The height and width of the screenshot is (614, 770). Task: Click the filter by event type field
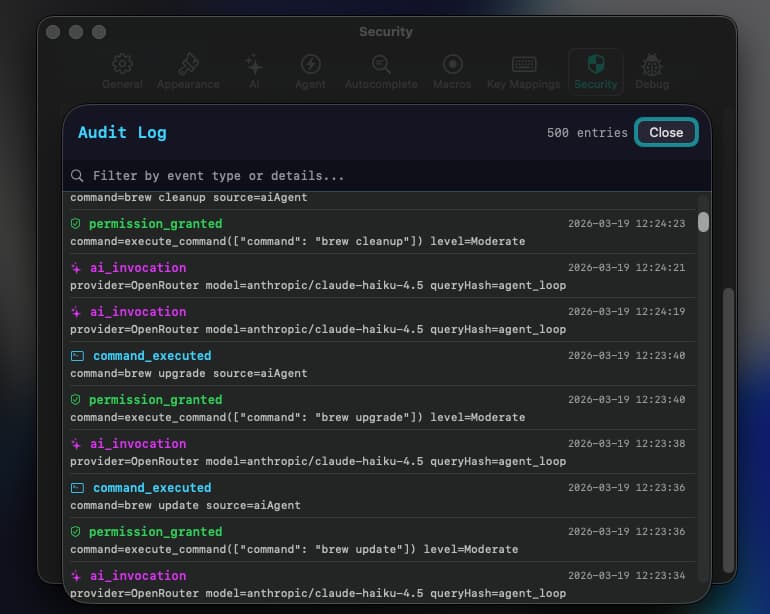point(387,176)
